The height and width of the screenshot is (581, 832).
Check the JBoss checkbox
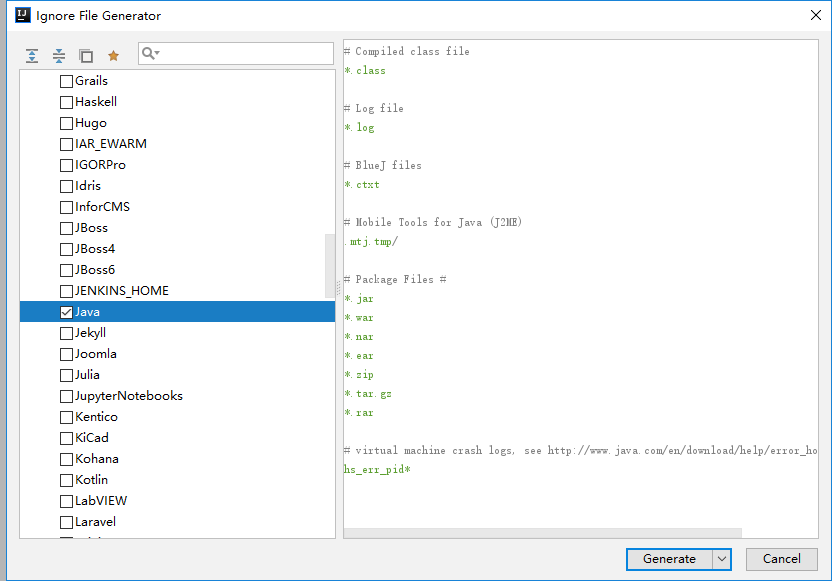pyautogui.click(x=66, y=228)
